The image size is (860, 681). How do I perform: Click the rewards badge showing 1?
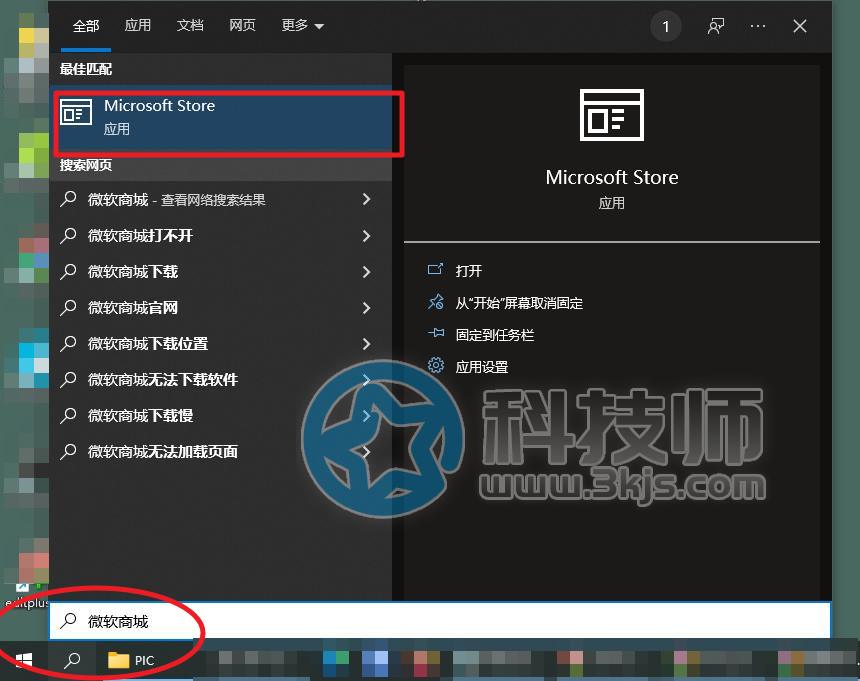click(666, 26)
